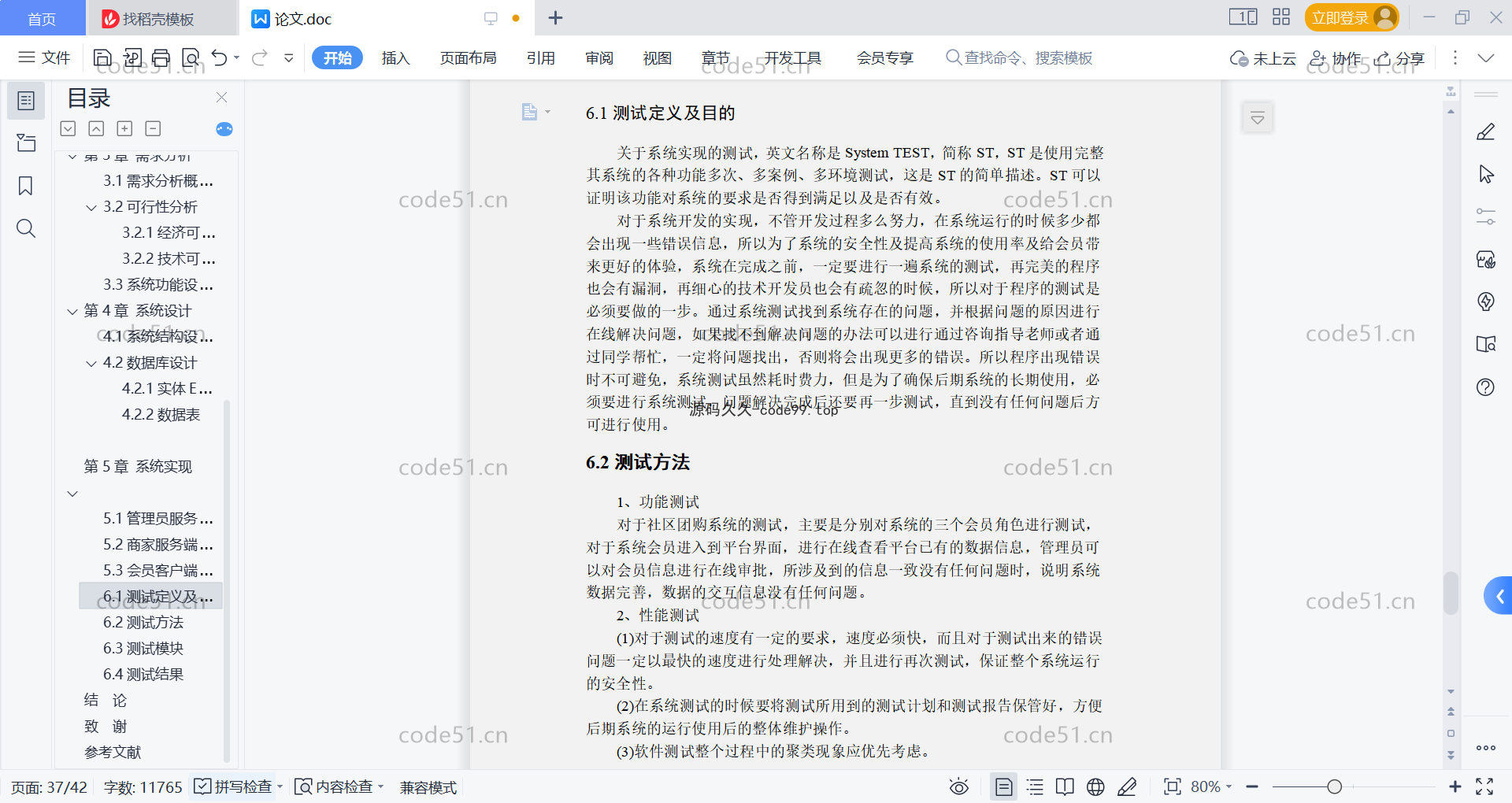The height and width of the screenshot is (803, 1512).
Task: Expand the ribbon chevron at top right
Action: click(1486, 57)
